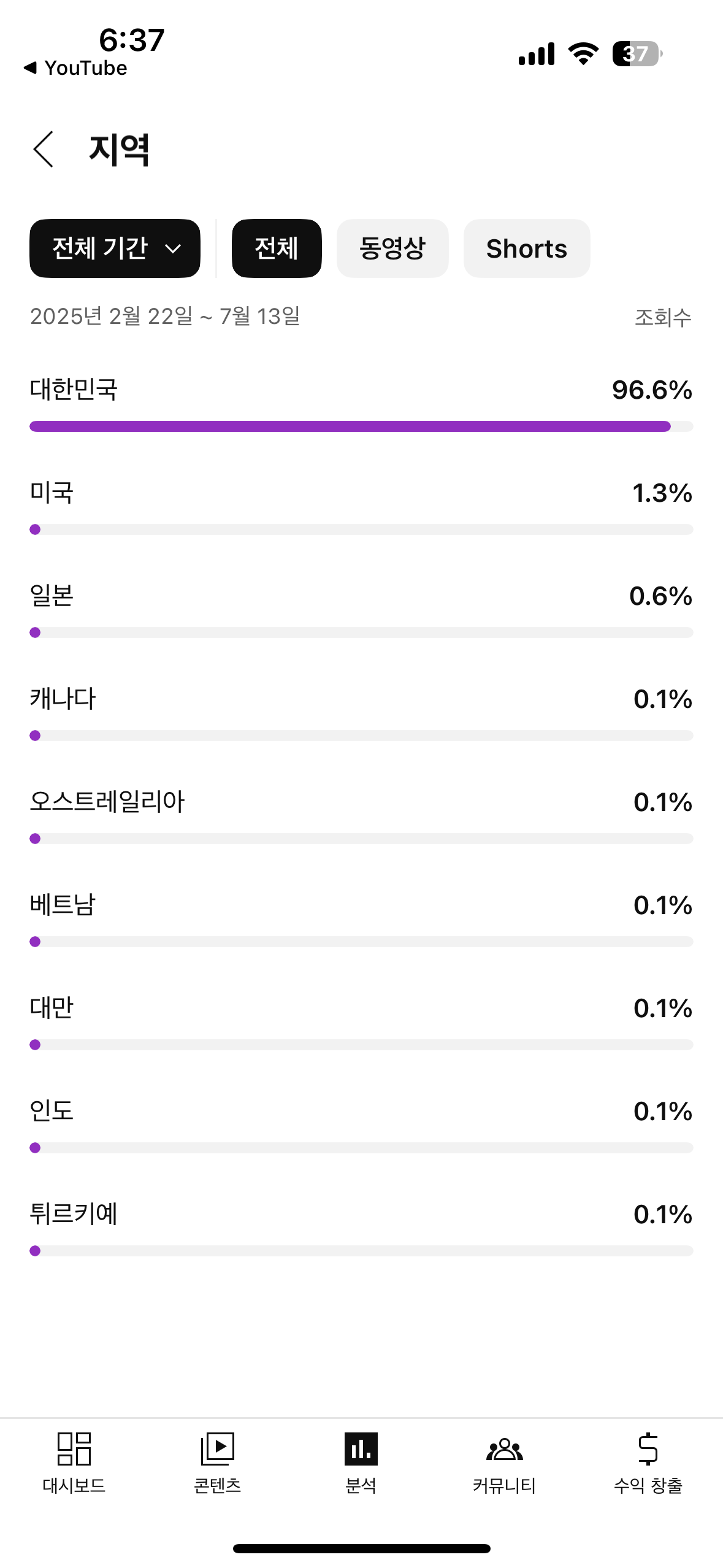This screenshot has height=1568, width=723.
Task: Tap the 대한민국 row label
Action: (74, 390)
